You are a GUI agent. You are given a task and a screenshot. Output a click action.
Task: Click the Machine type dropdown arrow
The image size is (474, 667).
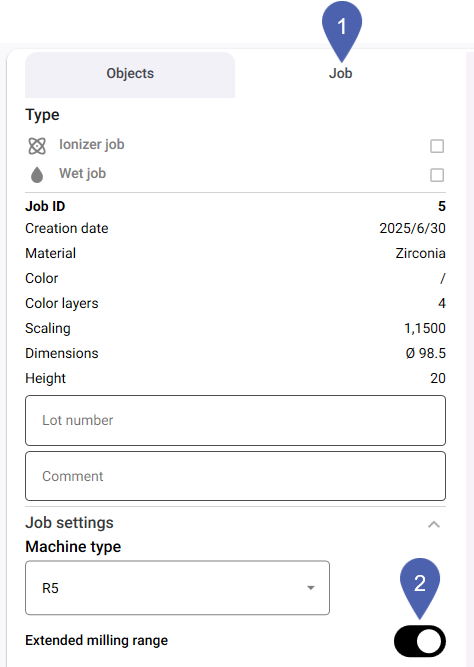(x=311, y=588)
